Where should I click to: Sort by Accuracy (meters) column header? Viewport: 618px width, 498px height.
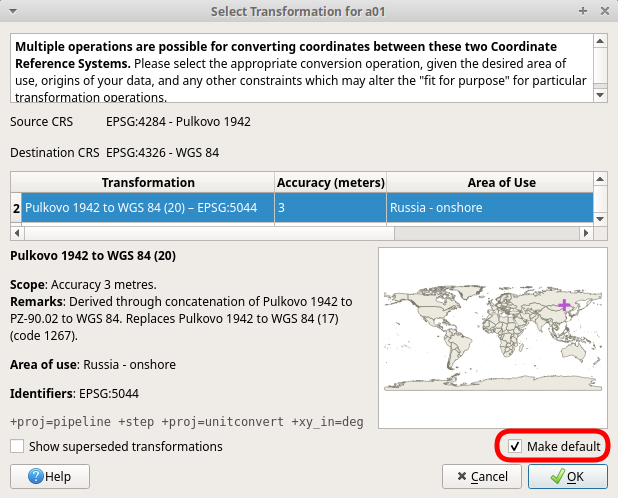(x=330, y=182)
